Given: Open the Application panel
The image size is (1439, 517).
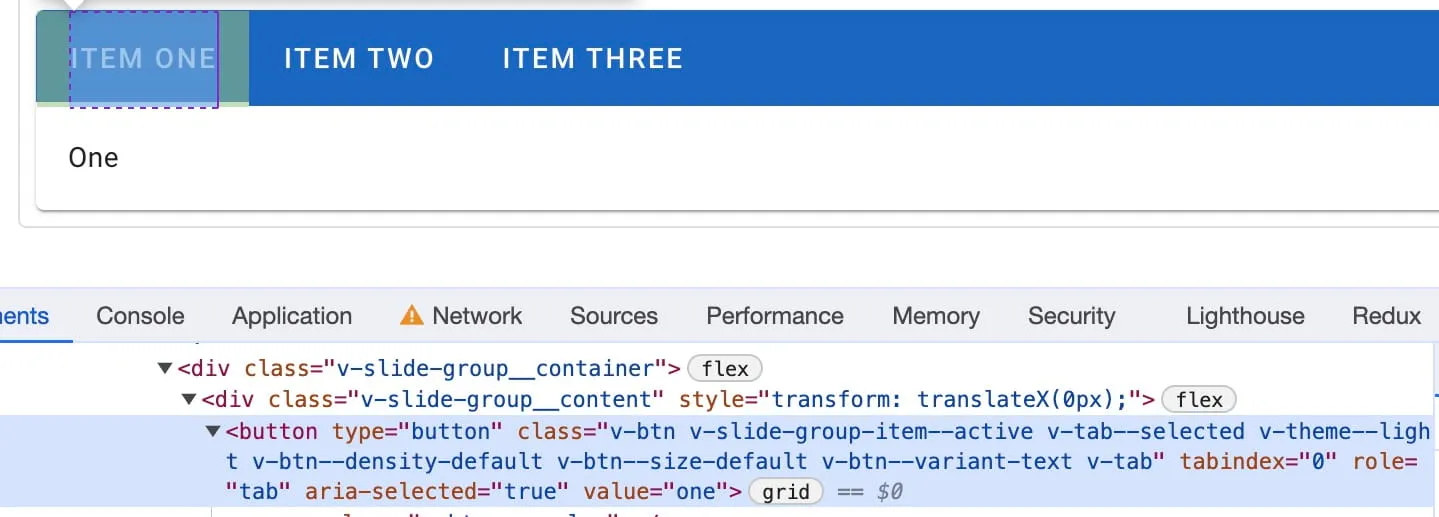Looking at the screenshot, I should (292, 316).
